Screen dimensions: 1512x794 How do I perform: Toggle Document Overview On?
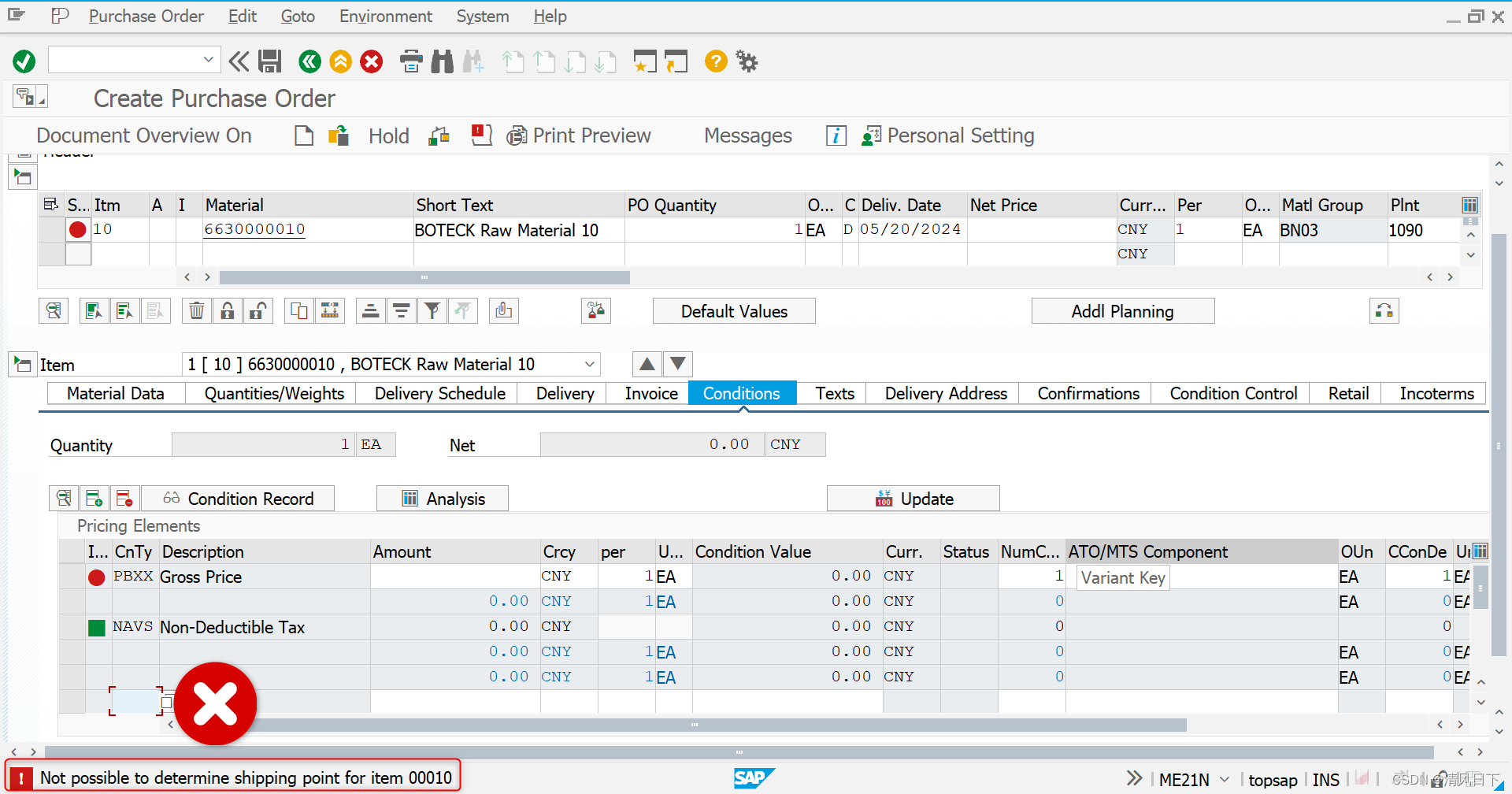144,135
